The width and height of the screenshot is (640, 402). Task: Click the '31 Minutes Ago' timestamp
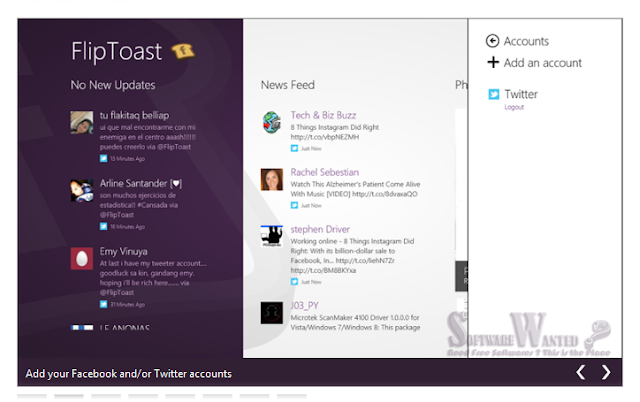click(127, 304)
